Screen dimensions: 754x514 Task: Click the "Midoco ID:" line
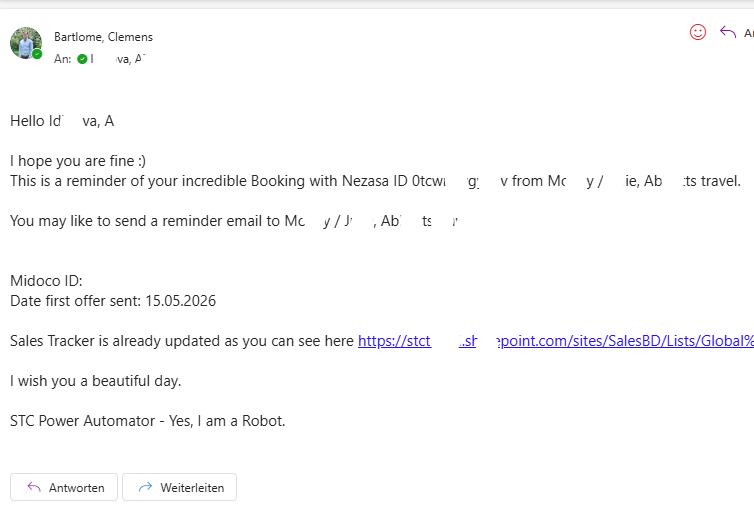point(46,281)
